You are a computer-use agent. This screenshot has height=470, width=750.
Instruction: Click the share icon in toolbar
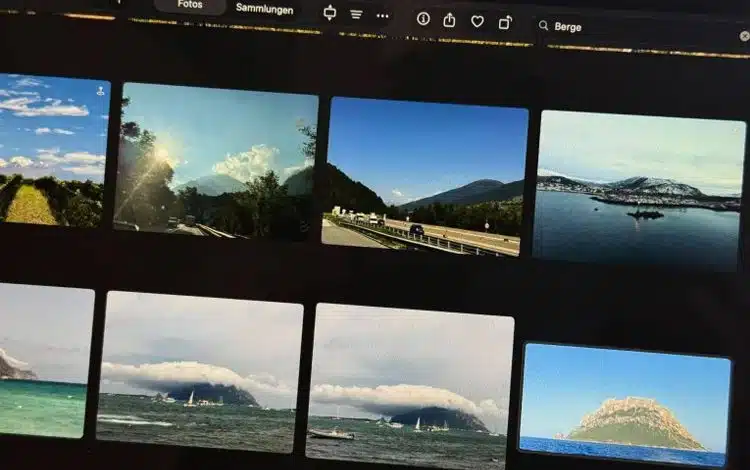coord(449,20)
